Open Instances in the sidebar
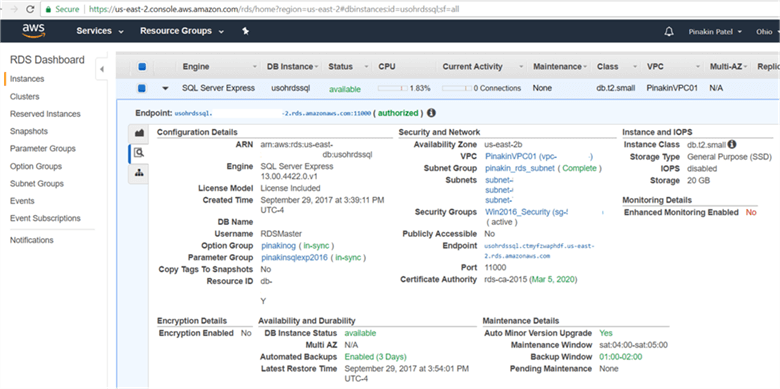 pyautogui.click(x=27, y=79)
